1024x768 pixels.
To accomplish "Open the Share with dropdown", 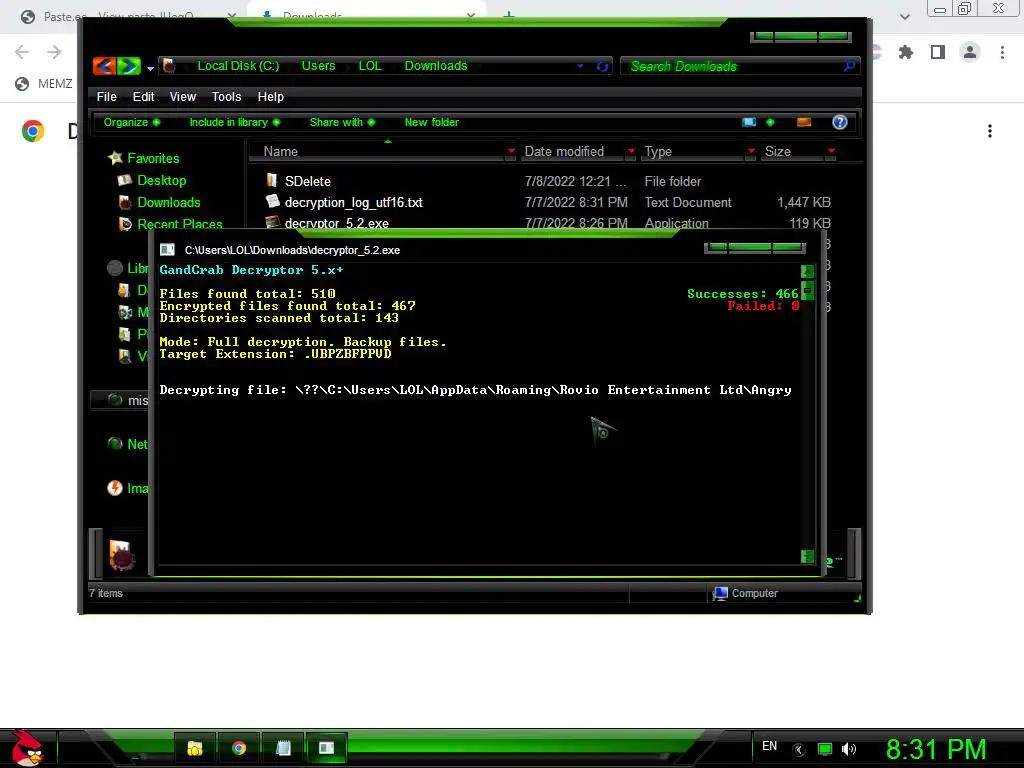I will [x=342, y=122].
